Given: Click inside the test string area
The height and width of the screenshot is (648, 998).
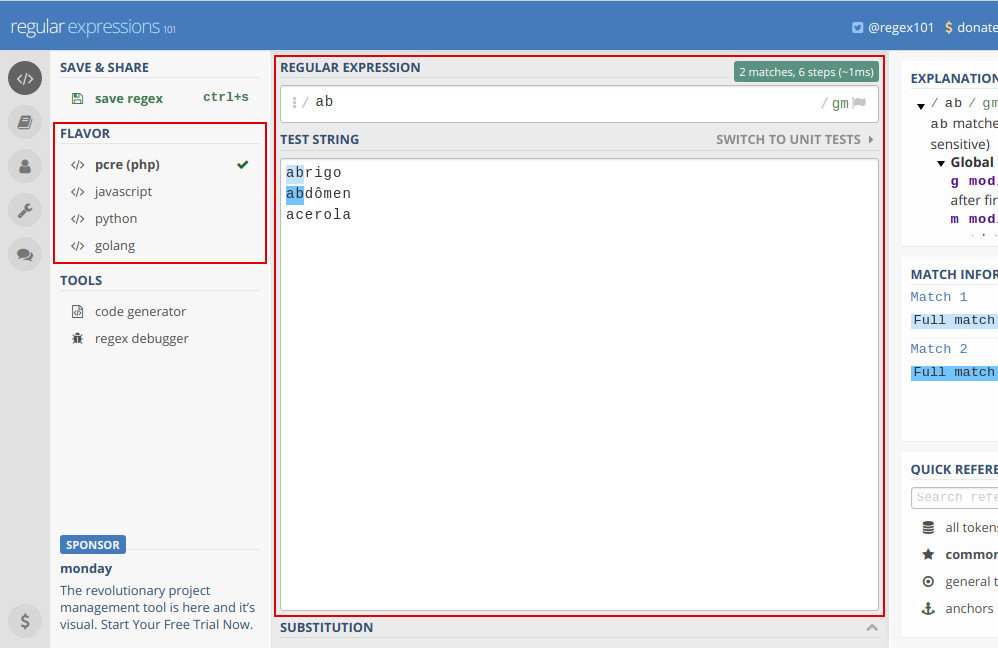Looking at the screenshot, I should pos(579,384).
